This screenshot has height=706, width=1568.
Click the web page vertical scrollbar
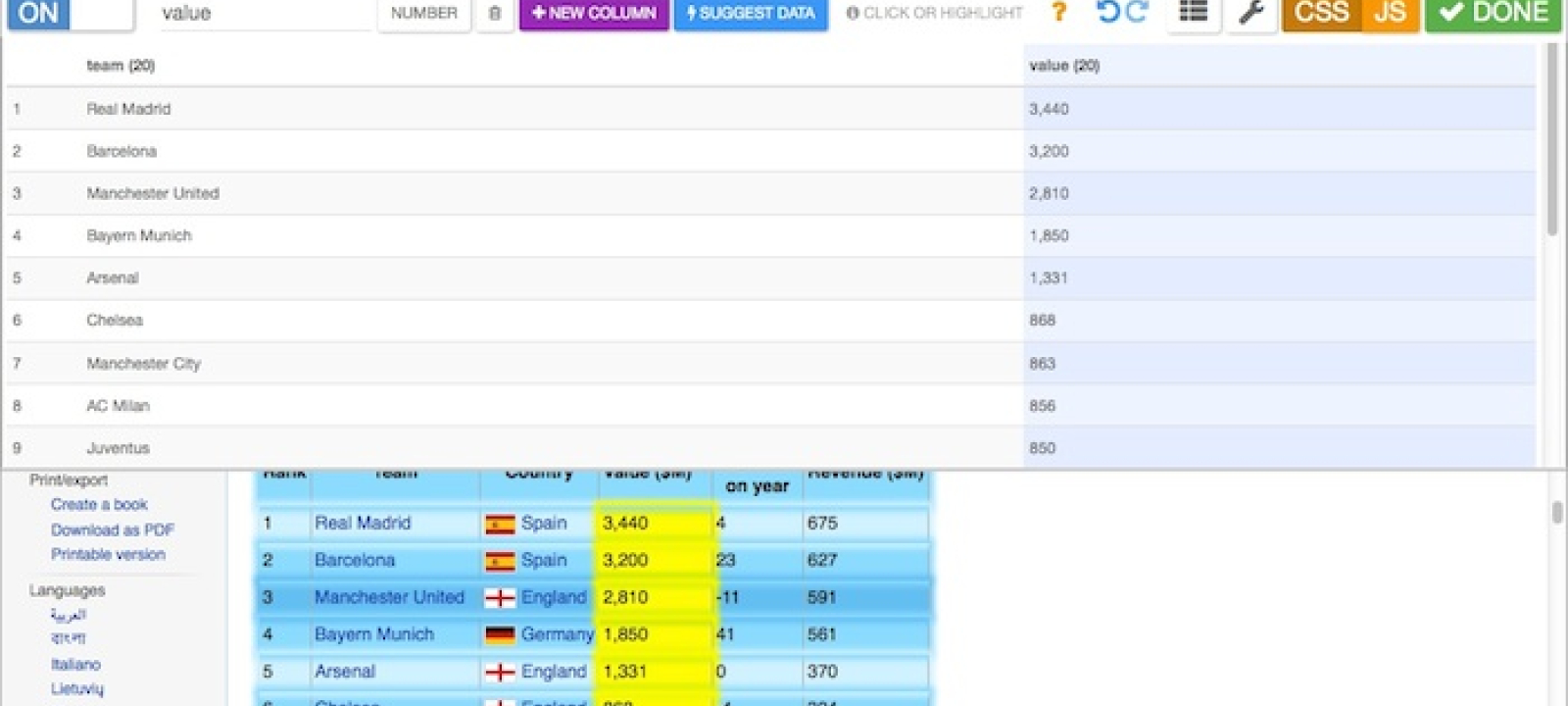(x=1557, y=512)
